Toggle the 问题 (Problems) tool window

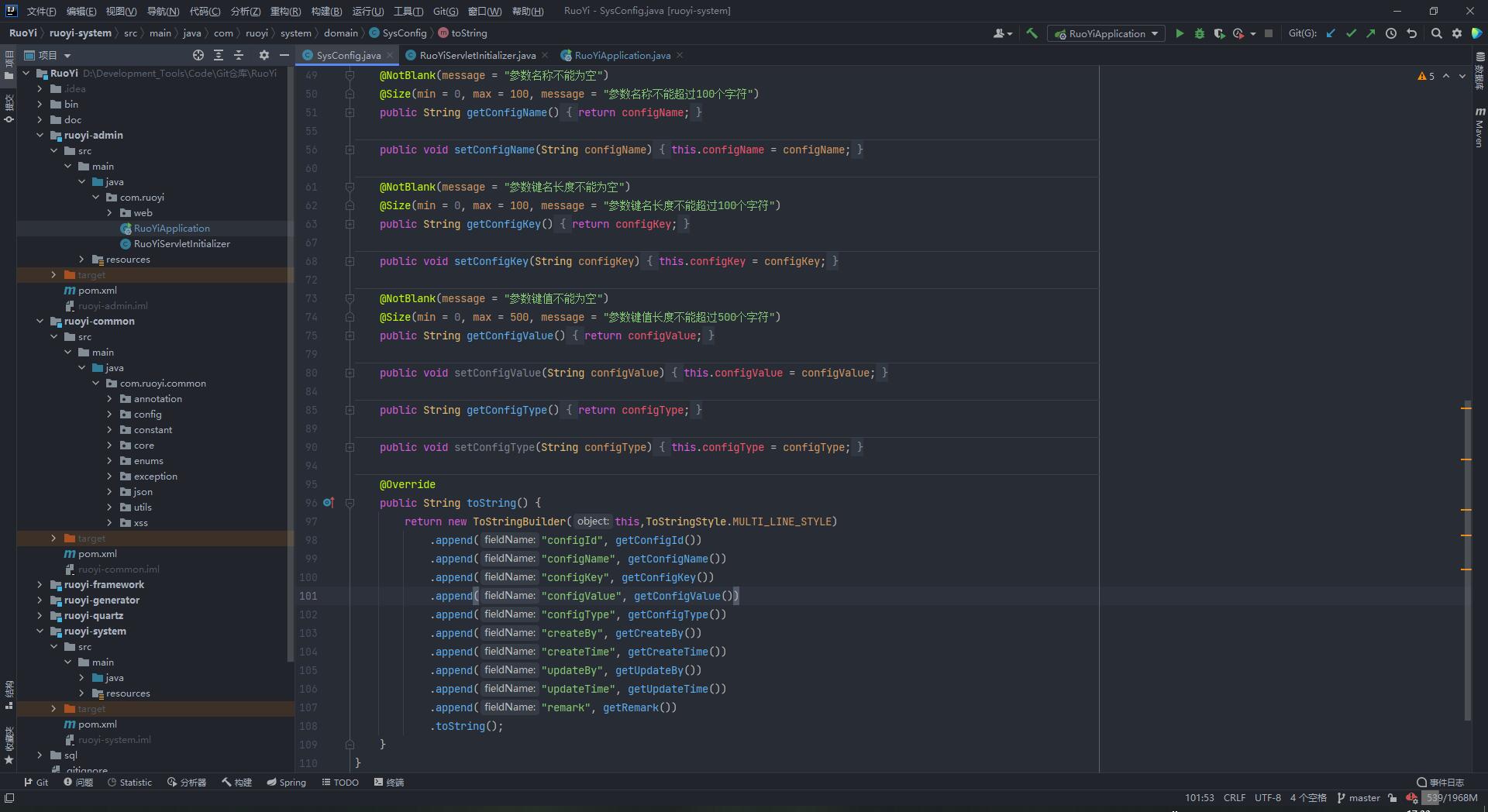pos(78,783)
